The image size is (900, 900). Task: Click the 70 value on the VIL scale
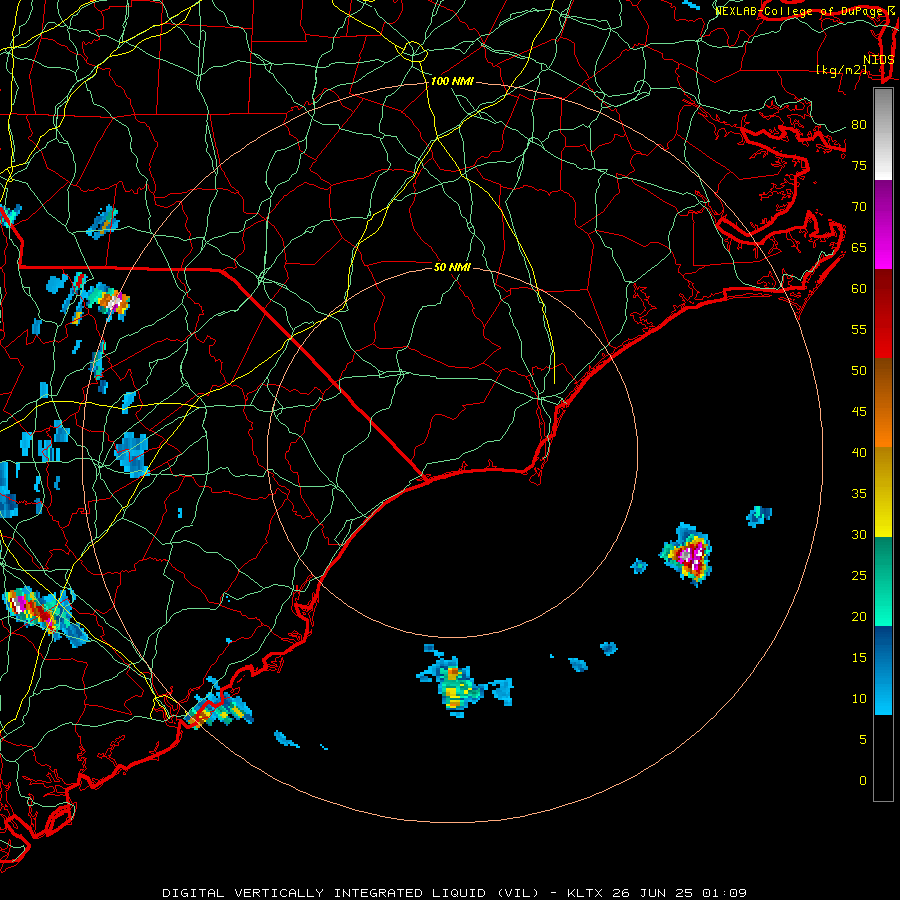[859, 207]
